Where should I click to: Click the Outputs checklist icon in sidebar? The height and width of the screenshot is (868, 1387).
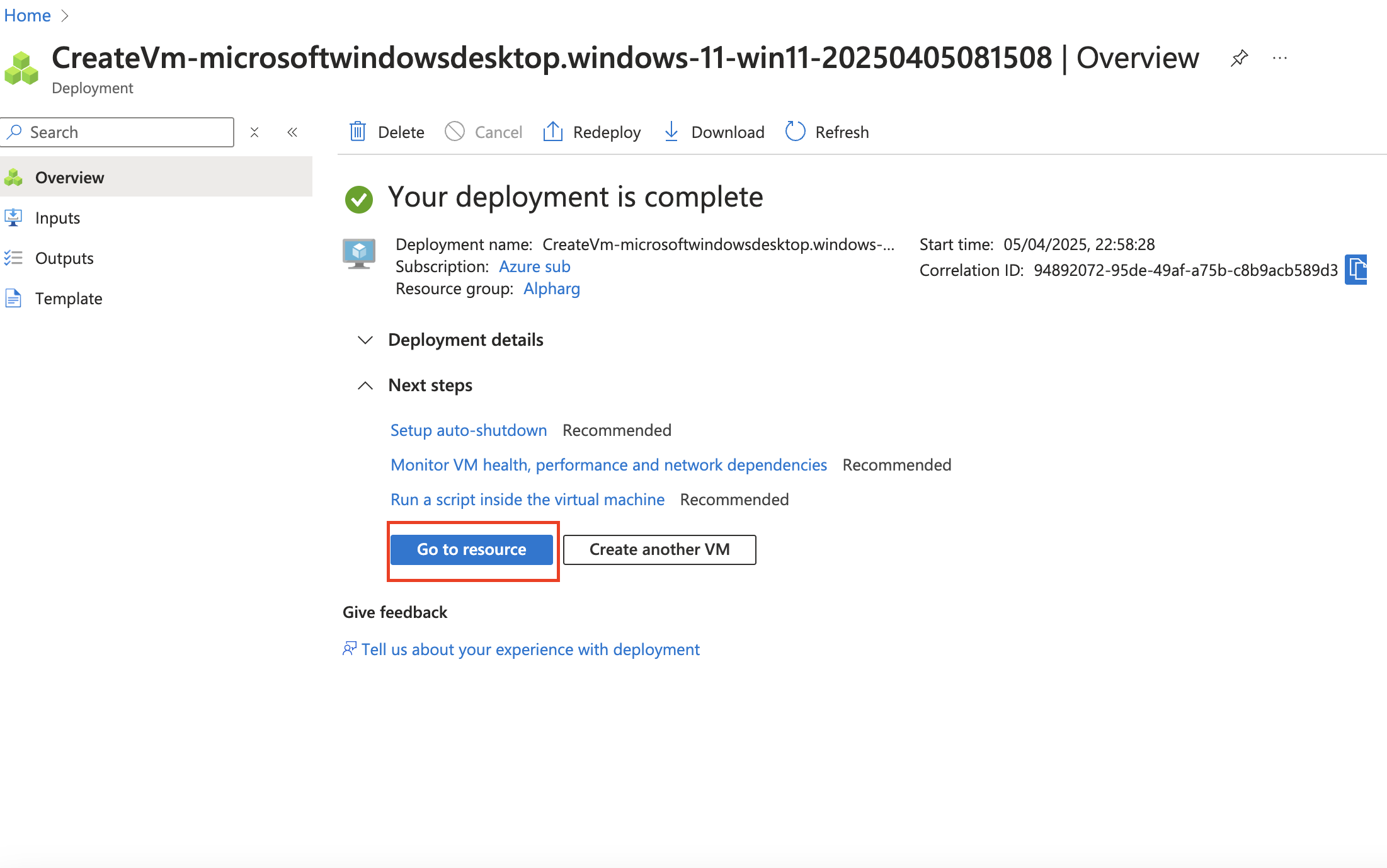(13, 258)
